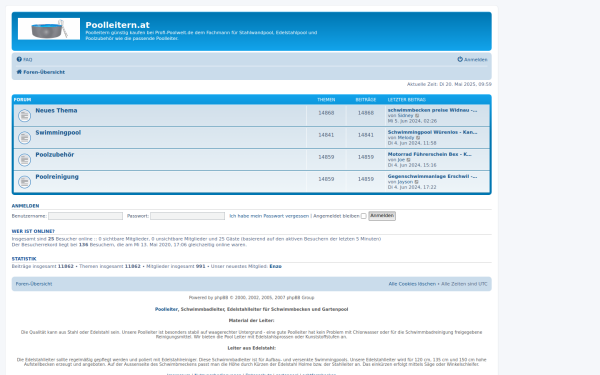Open the Poolreinigung forum
This screenshot has height=375, width=600.
(57, 177)
